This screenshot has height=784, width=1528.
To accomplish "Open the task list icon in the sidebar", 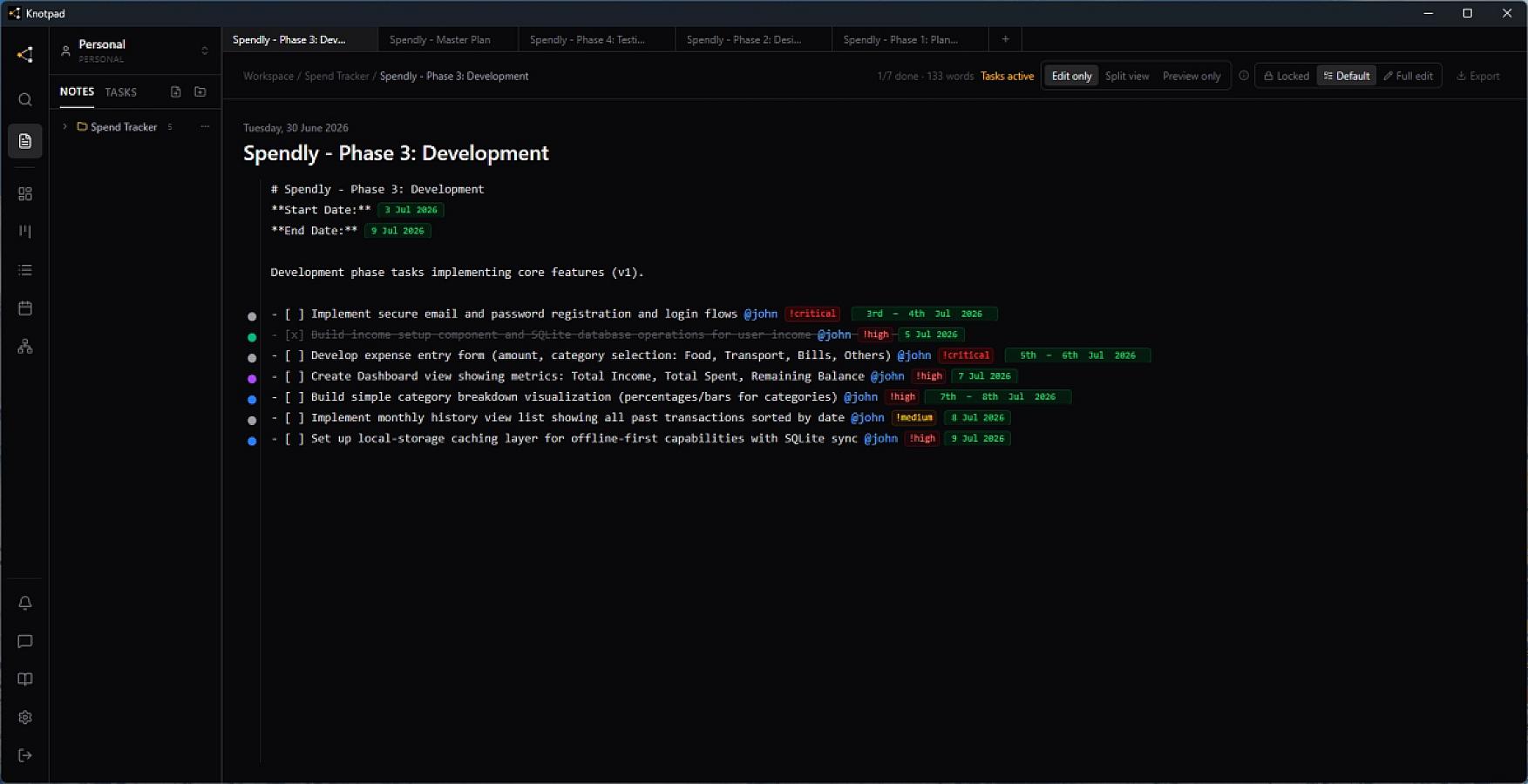I will 25,270.
